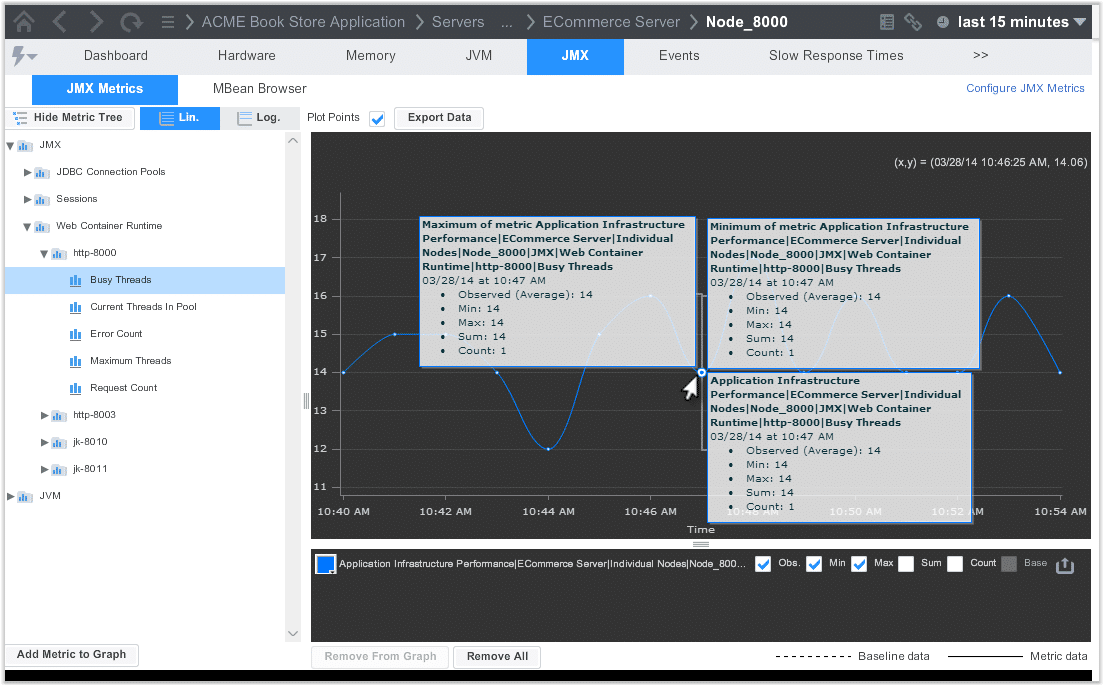The image size is (1104, 686).
Task: Click the metric tree scroll up arrow
Action: [x=293, y=141]
